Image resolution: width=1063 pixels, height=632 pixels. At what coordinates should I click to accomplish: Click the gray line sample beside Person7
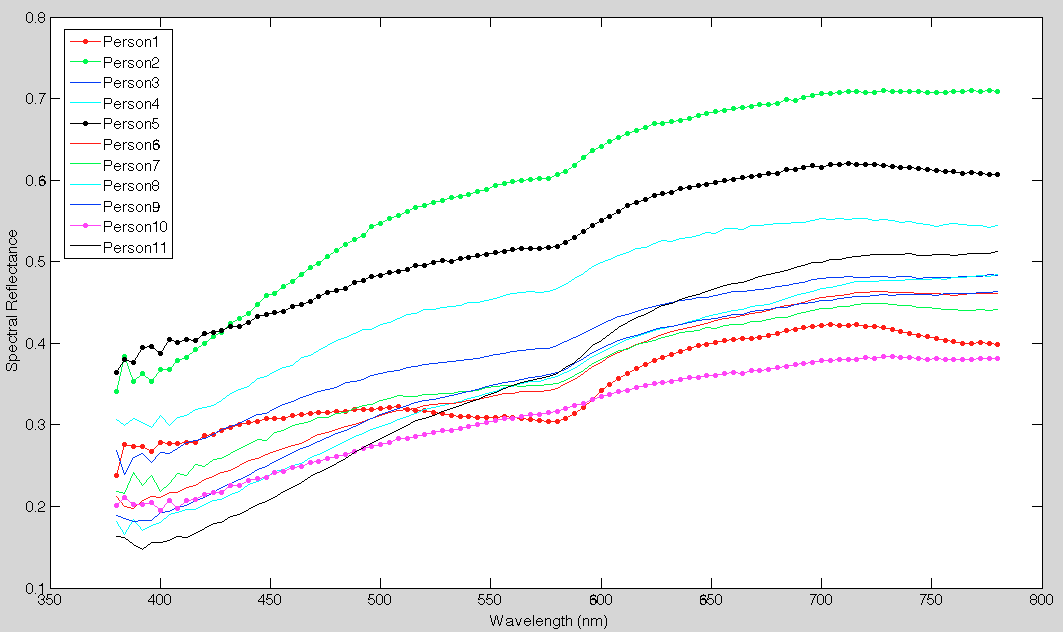coord(85,163)
